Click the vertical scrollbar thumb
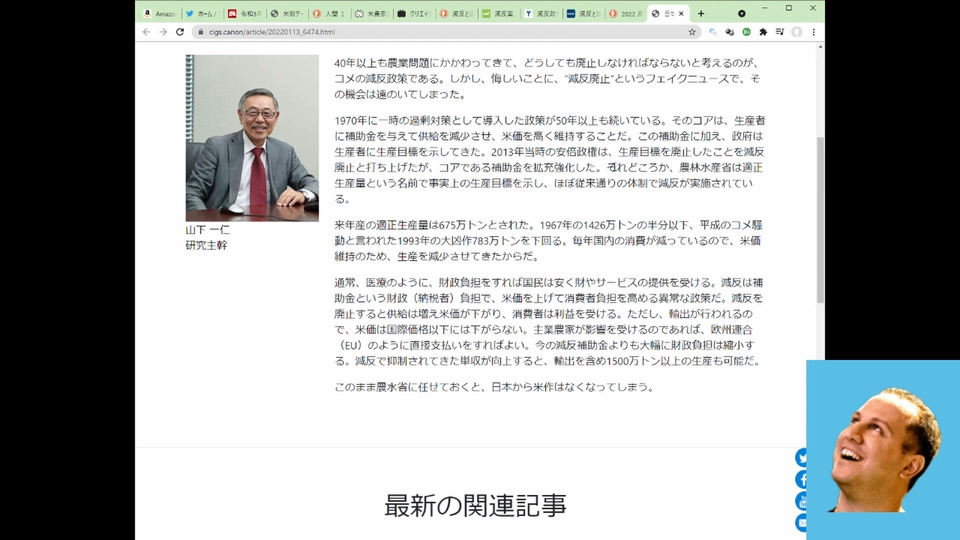Image resolution: width=960 pixels, height=540 pixels. point(820,220)
